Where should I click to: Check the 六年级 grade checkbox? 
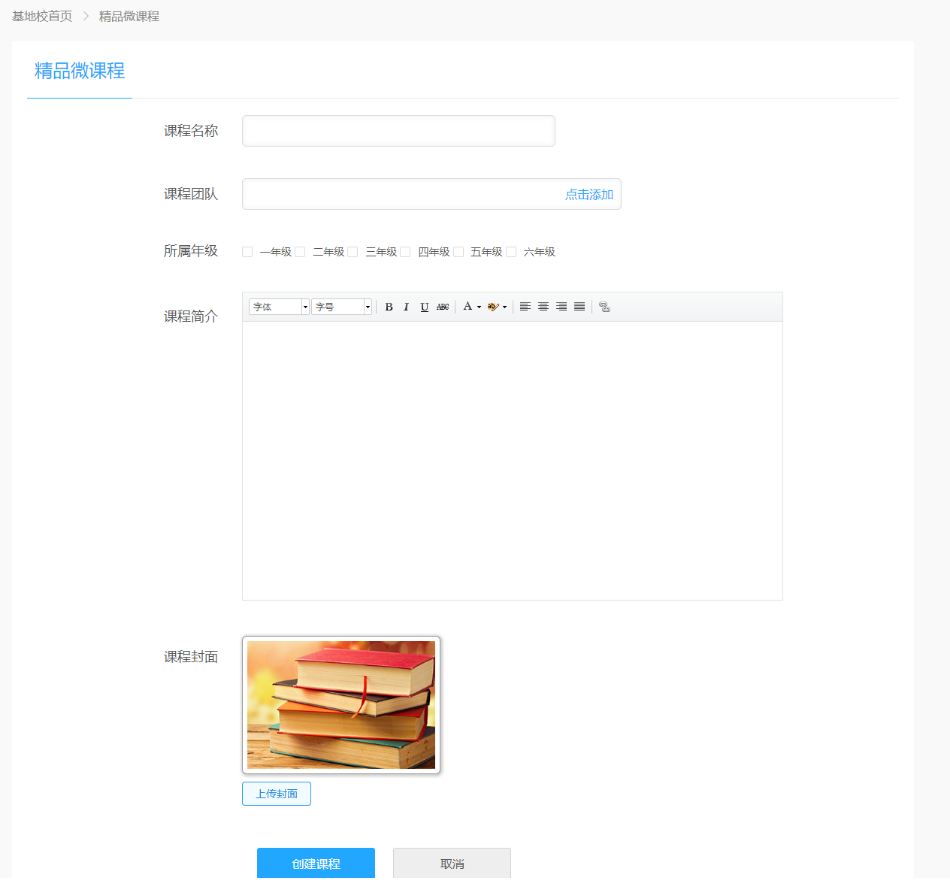511,252
